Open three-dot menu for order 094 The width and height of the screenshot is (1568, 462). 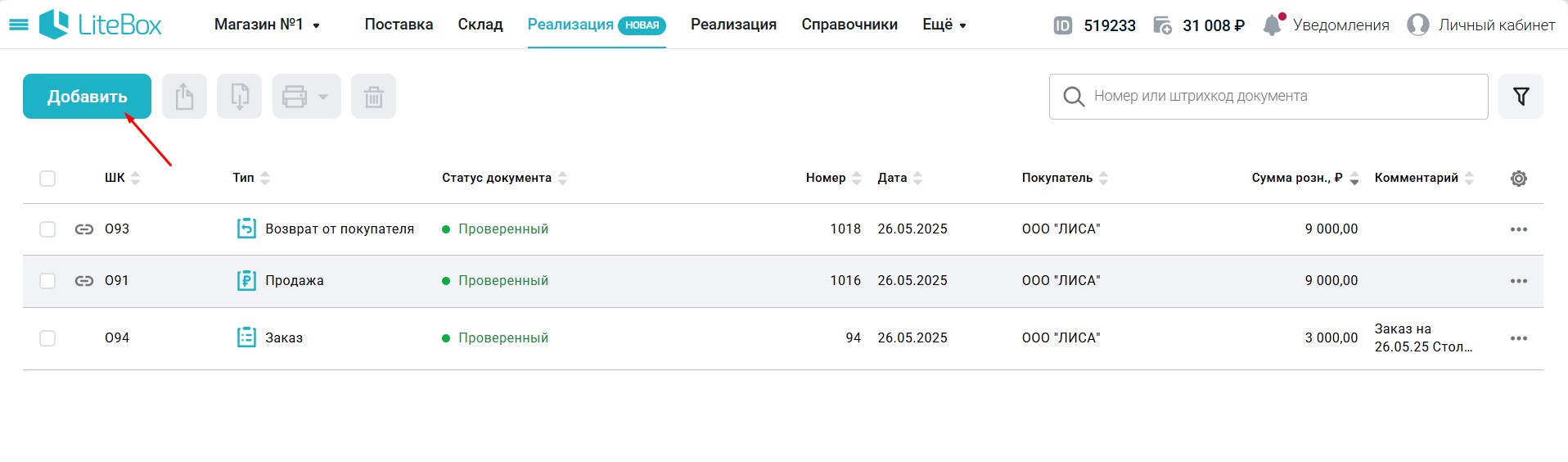point(1519,338)
